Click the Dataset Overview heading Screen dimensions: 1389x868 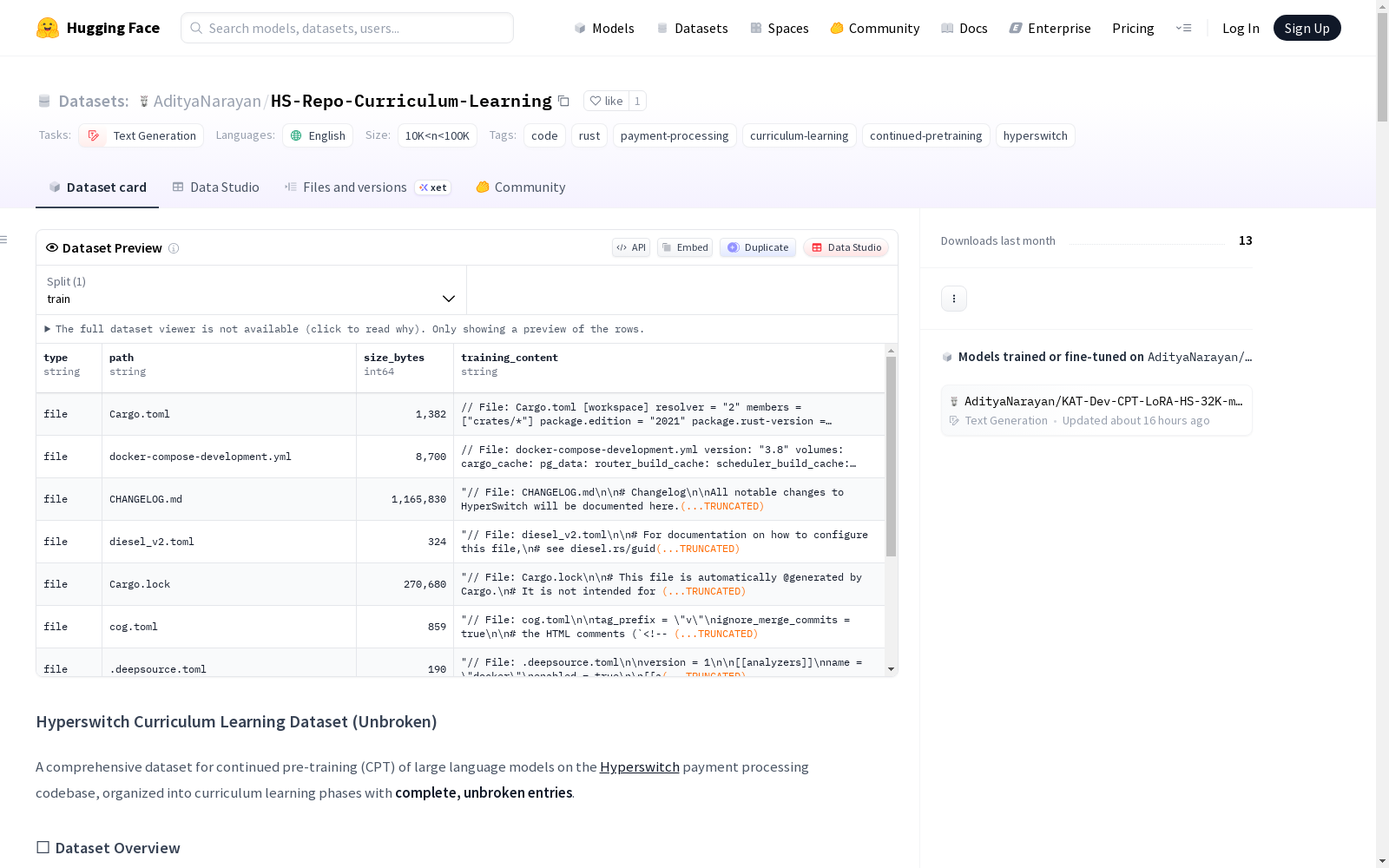(x=109, y=848)
